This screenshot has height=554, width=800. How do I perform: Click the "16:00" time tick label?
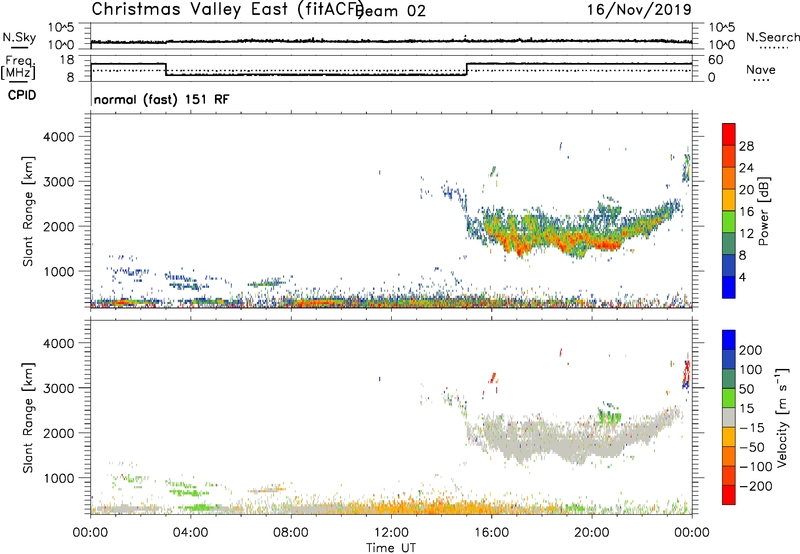point(491,533)
